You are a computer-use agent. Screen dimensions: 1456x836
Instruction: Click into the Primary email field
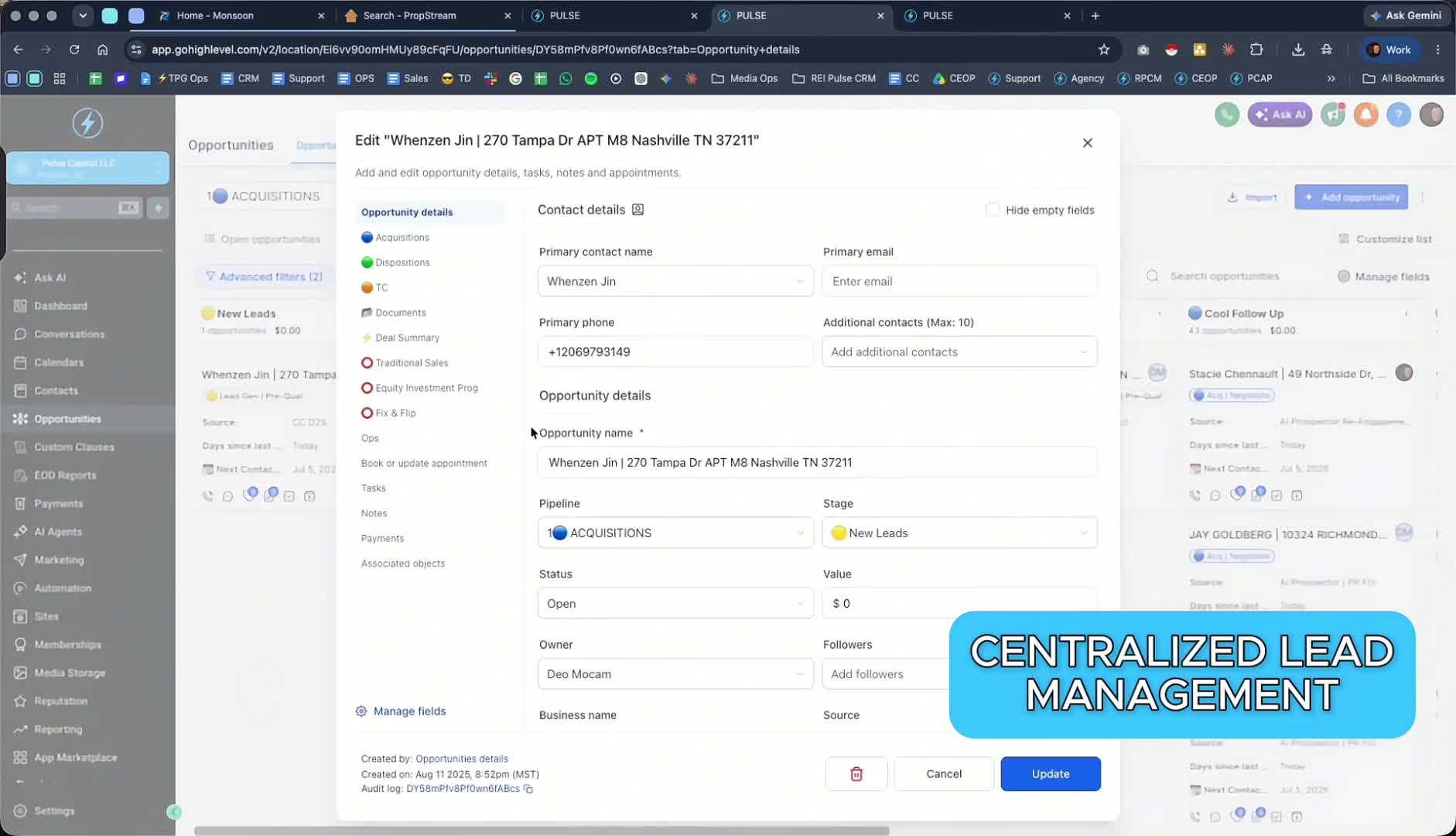(x=959, y=281)
